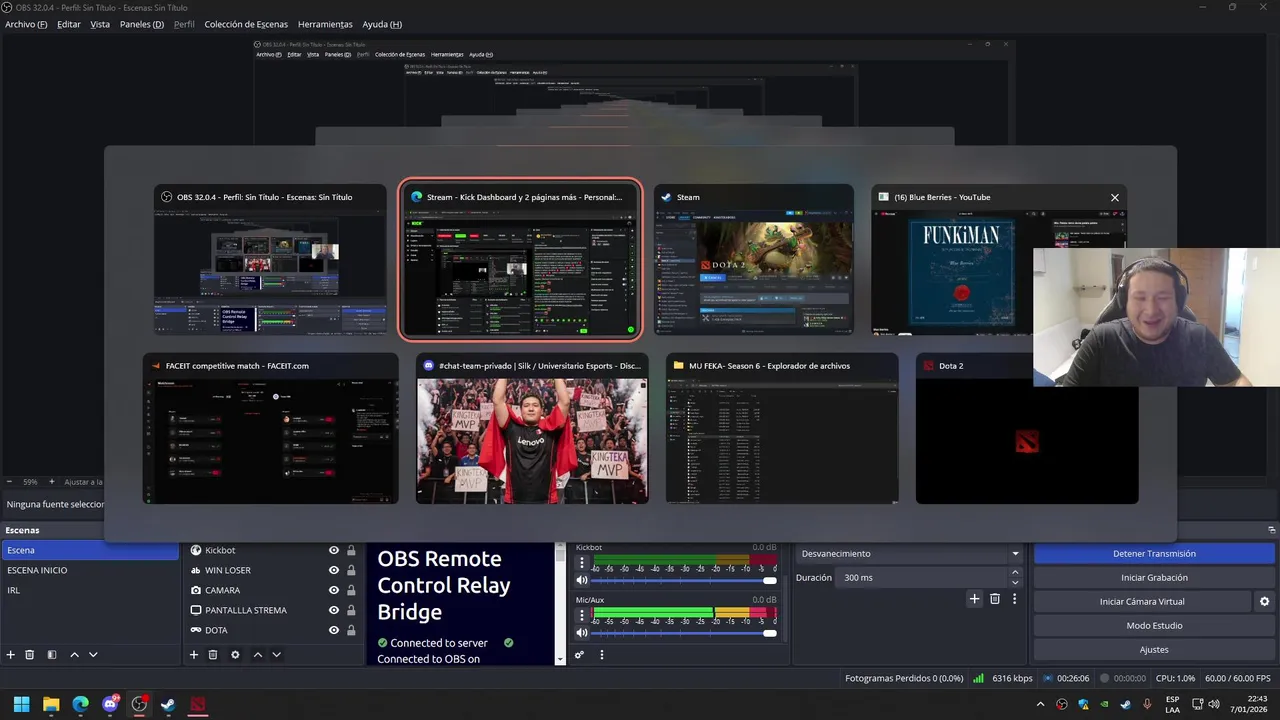Open the Ayuda menu

(382, 24)
